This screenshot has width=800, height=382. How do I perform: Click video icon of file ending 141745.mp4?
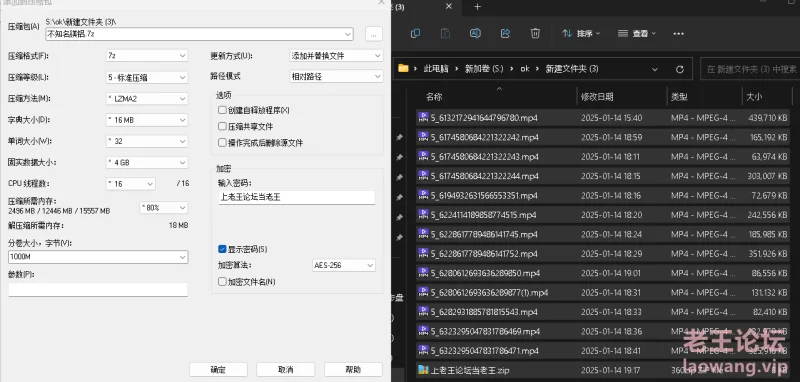(423, 234)
